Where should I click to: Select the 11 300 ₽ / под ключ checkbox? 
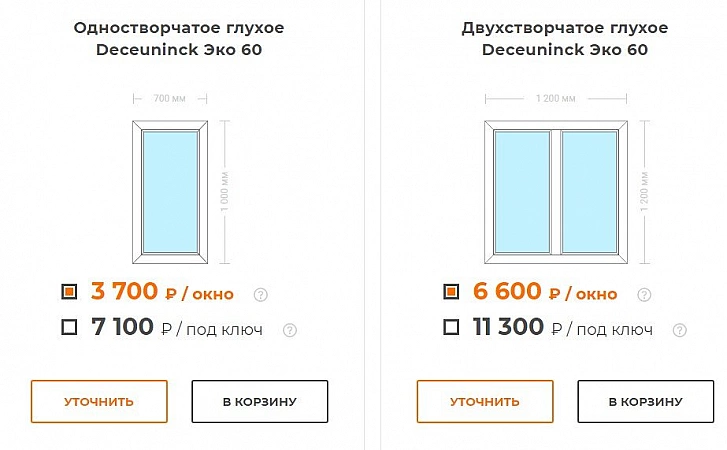(451, 327)
